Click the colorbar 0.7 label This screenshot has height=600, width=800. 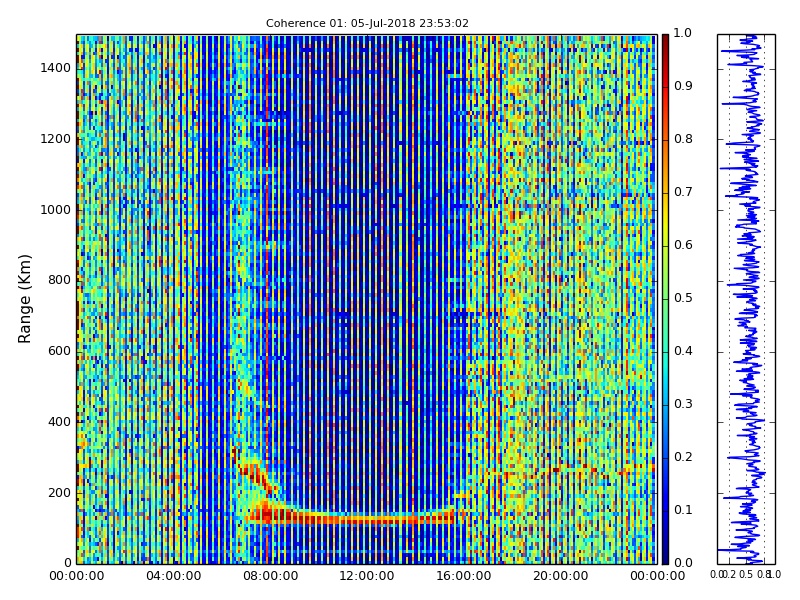[683, 192]
